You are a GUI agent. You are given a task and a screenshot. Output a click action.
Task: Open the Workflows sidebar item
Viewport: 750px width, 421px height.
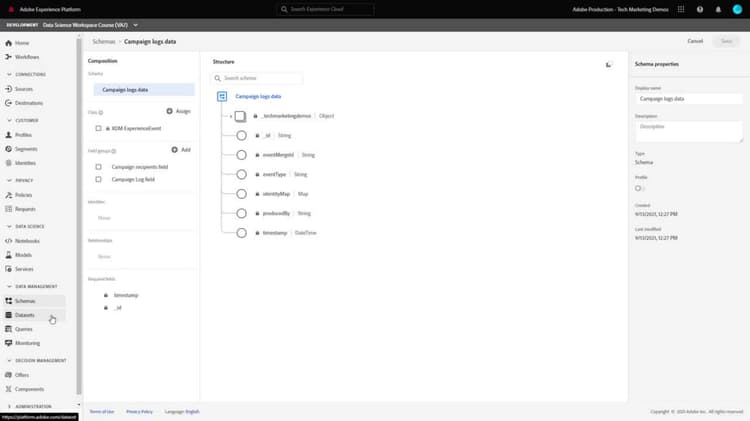27,57
